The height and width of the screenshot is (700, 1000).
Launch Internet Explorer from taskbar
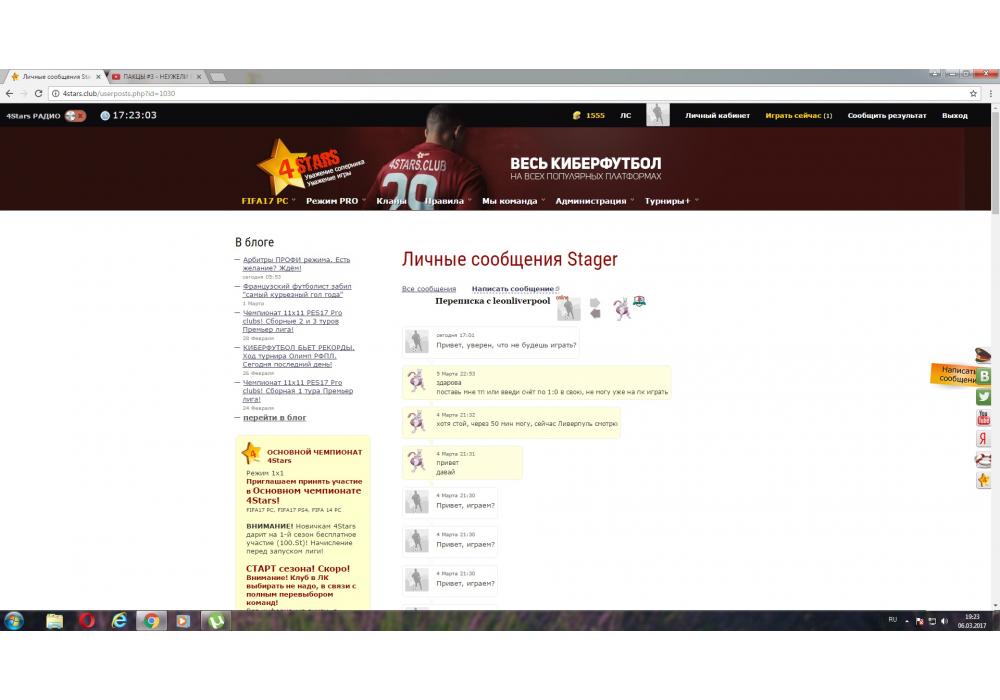[119, 620]
